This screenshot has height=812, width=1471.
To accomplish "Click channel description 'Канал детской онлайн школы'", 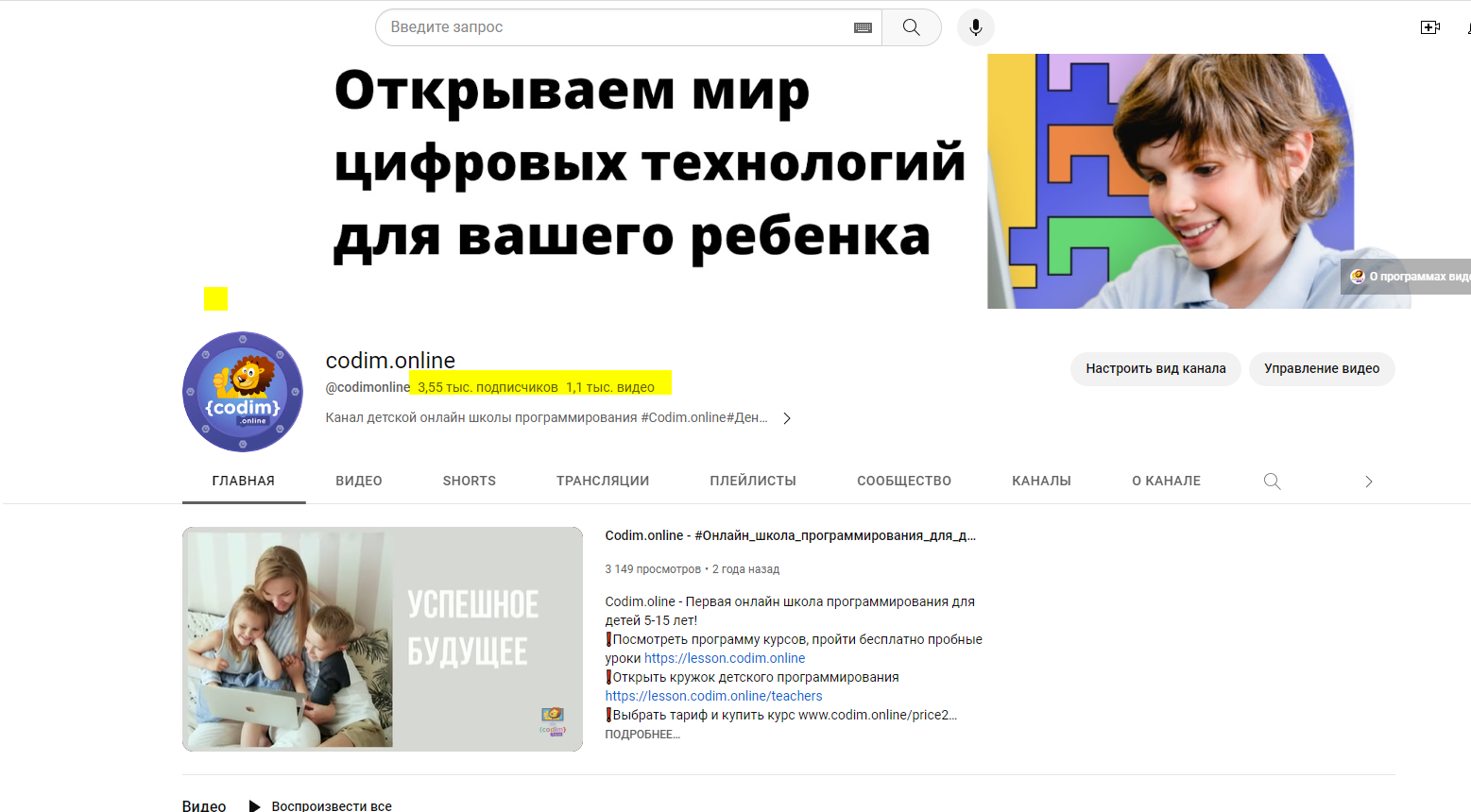I will [547, 417].
